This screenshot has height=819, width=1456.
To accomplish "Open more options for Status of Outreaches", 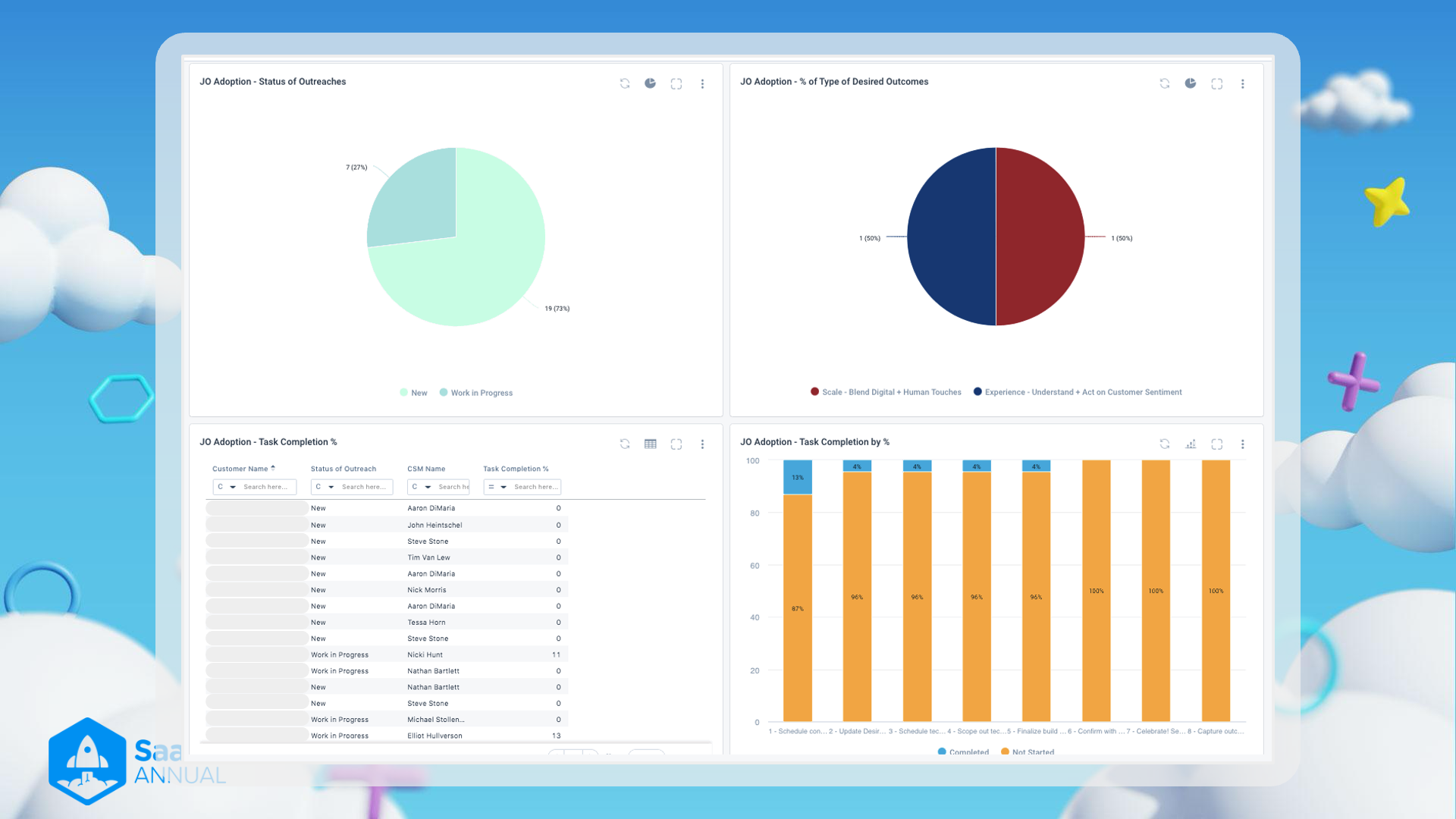I will 702,83.
